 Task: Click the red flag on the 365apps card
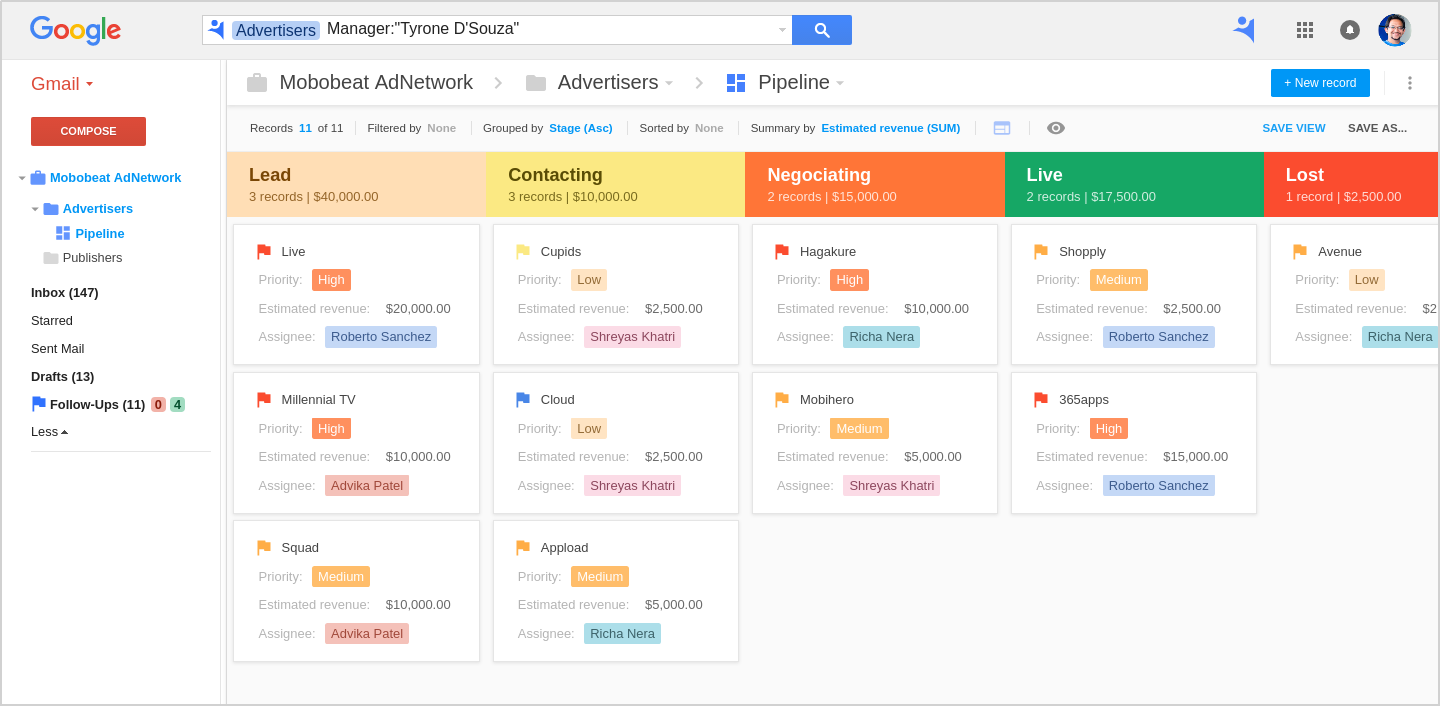(x=1041, y=400)
